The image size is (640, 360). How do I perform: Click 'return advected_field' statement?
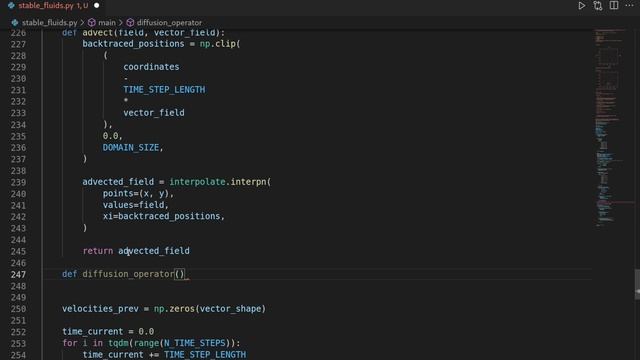[x=136, y=251]
